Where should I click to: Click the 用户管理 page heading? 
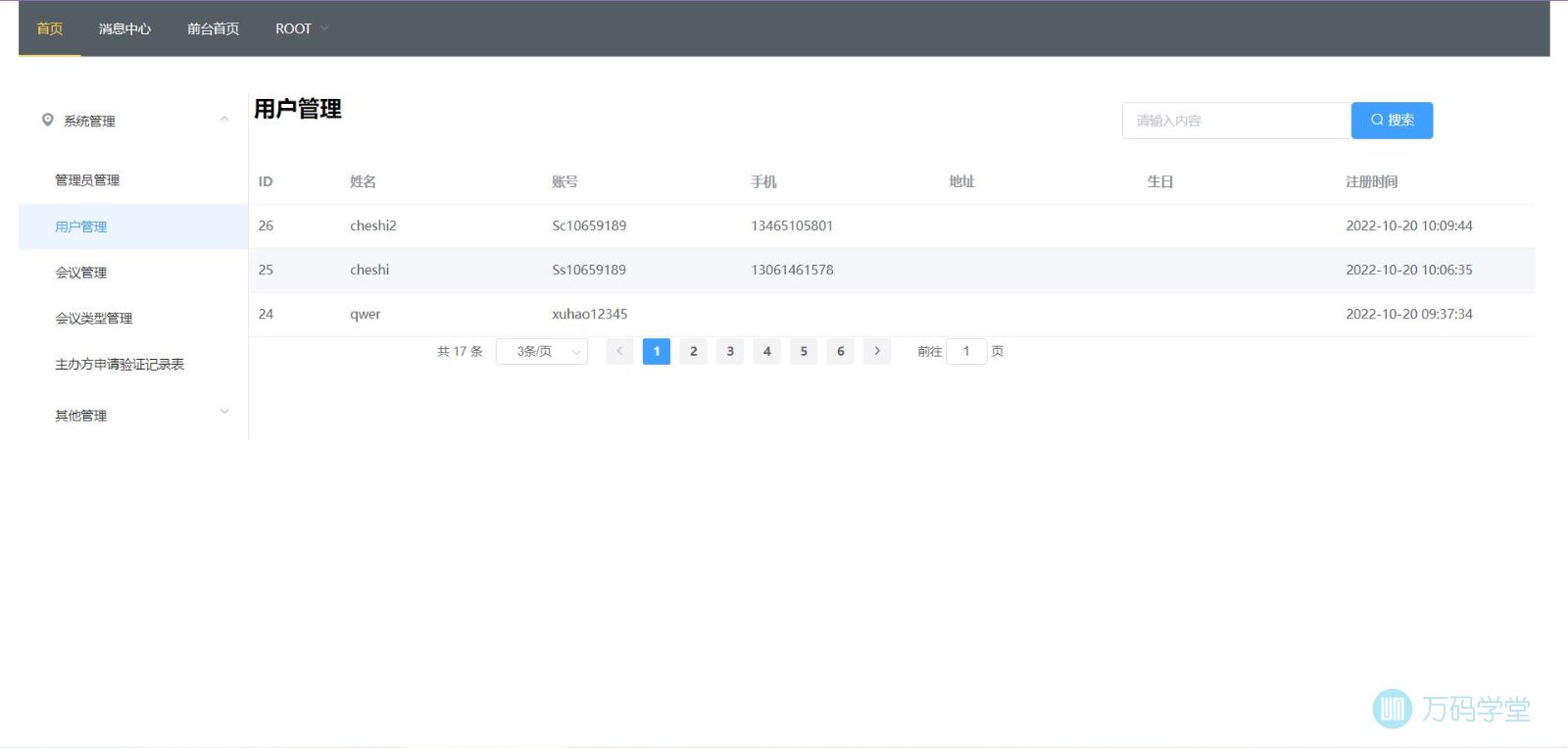[298, 109]
